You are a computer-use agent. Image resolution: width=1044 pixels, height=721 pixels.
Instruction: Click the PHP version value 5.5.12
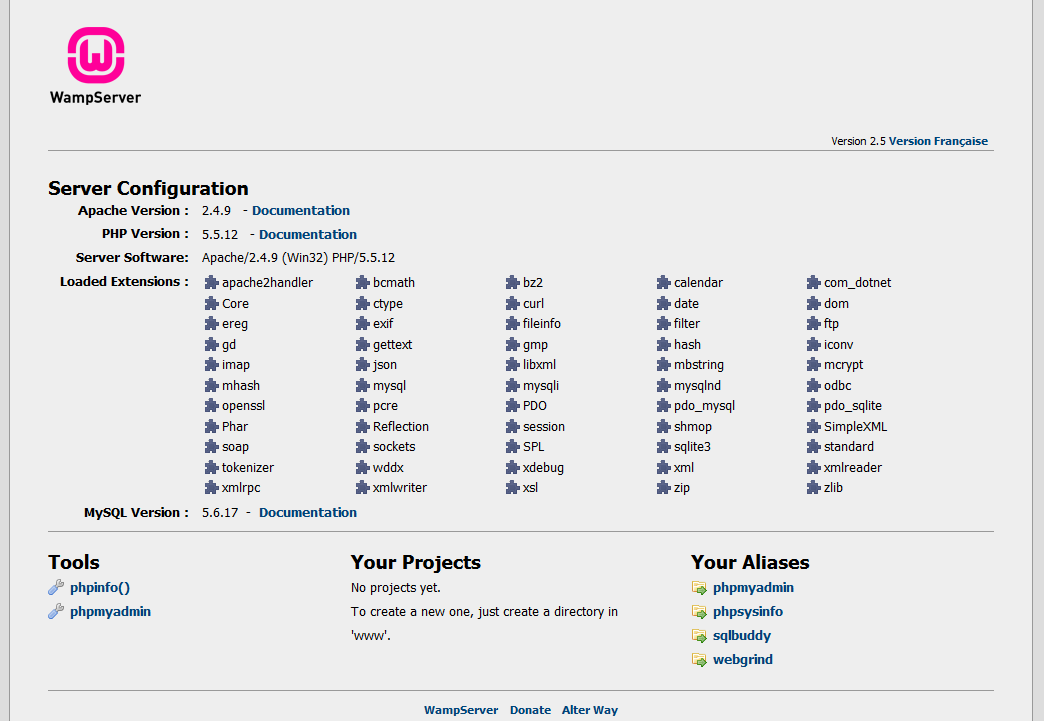click(220, 234)
